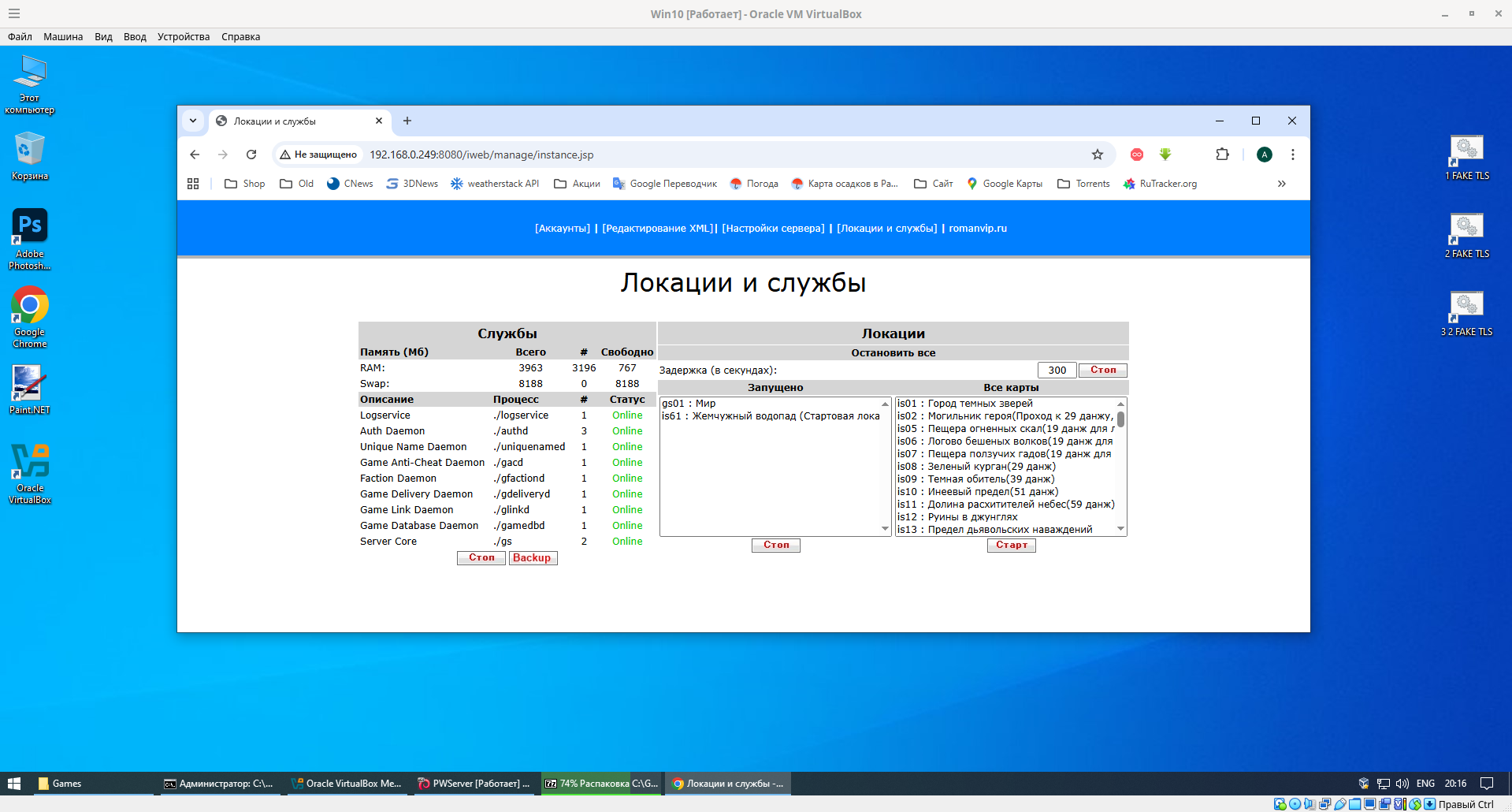Click the Backup button under Службы
This screenshot has height=812, width=1512.
(533, 557)
